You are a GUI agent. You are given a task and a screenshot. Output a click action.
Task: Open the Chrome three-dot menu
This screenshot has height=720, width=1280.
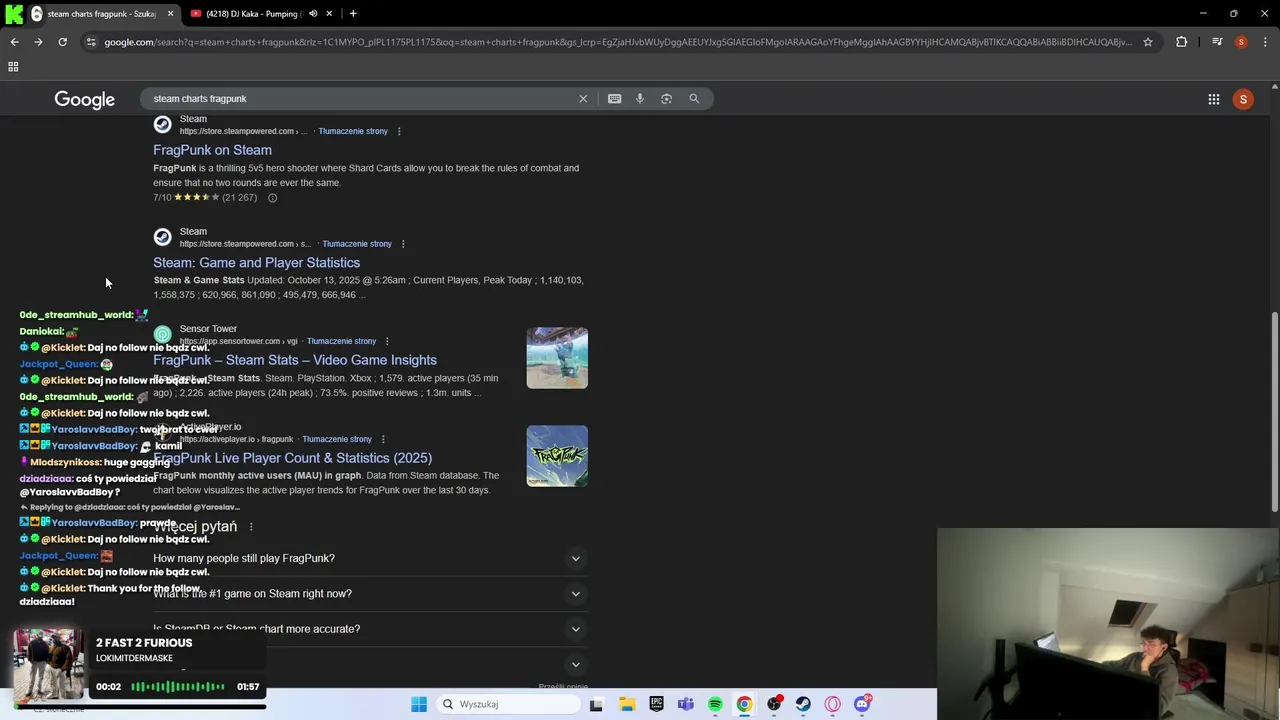click(1264, 42)
